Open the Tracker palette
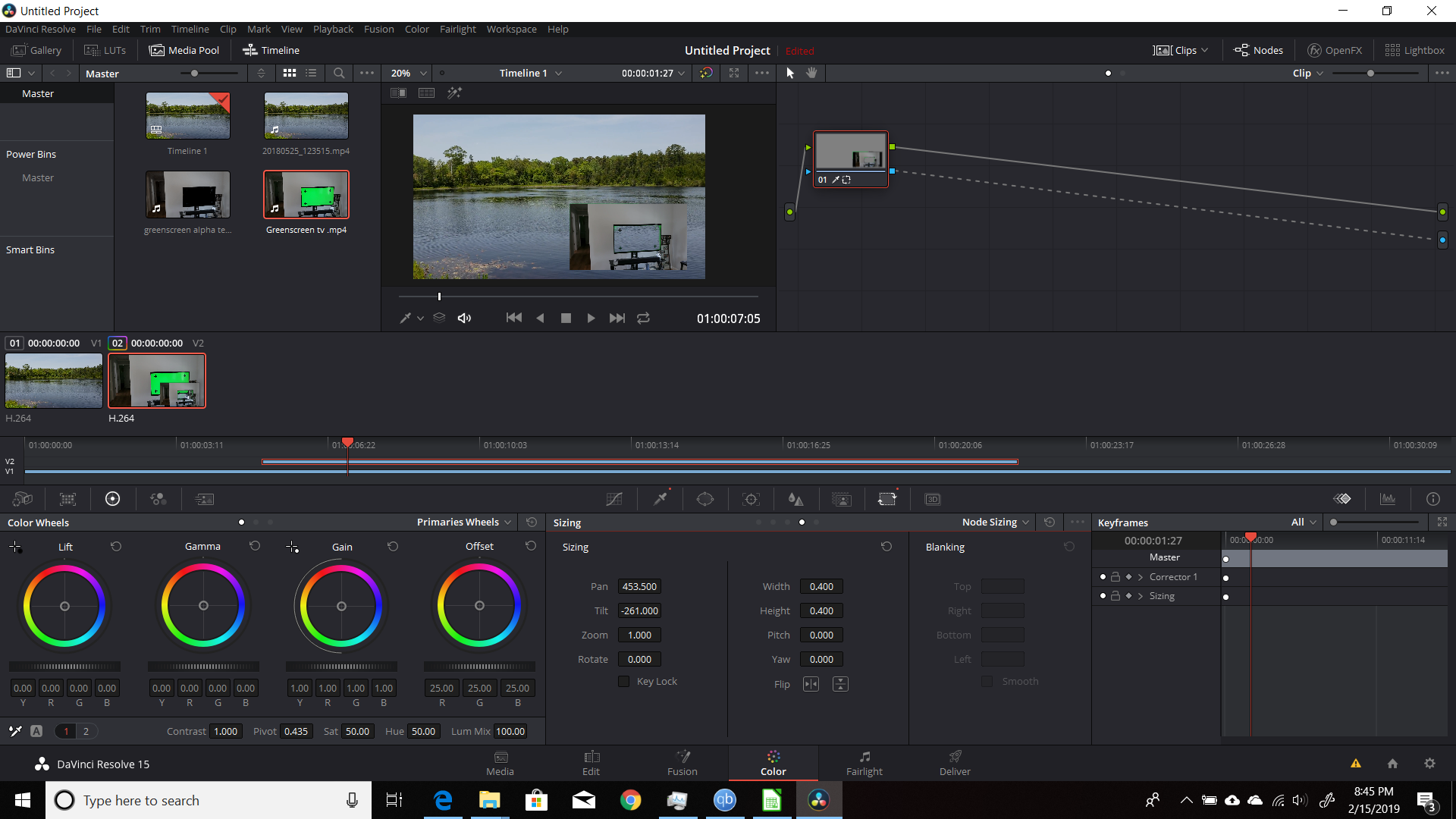This screenshot has width=1456, height=819. 751,499
